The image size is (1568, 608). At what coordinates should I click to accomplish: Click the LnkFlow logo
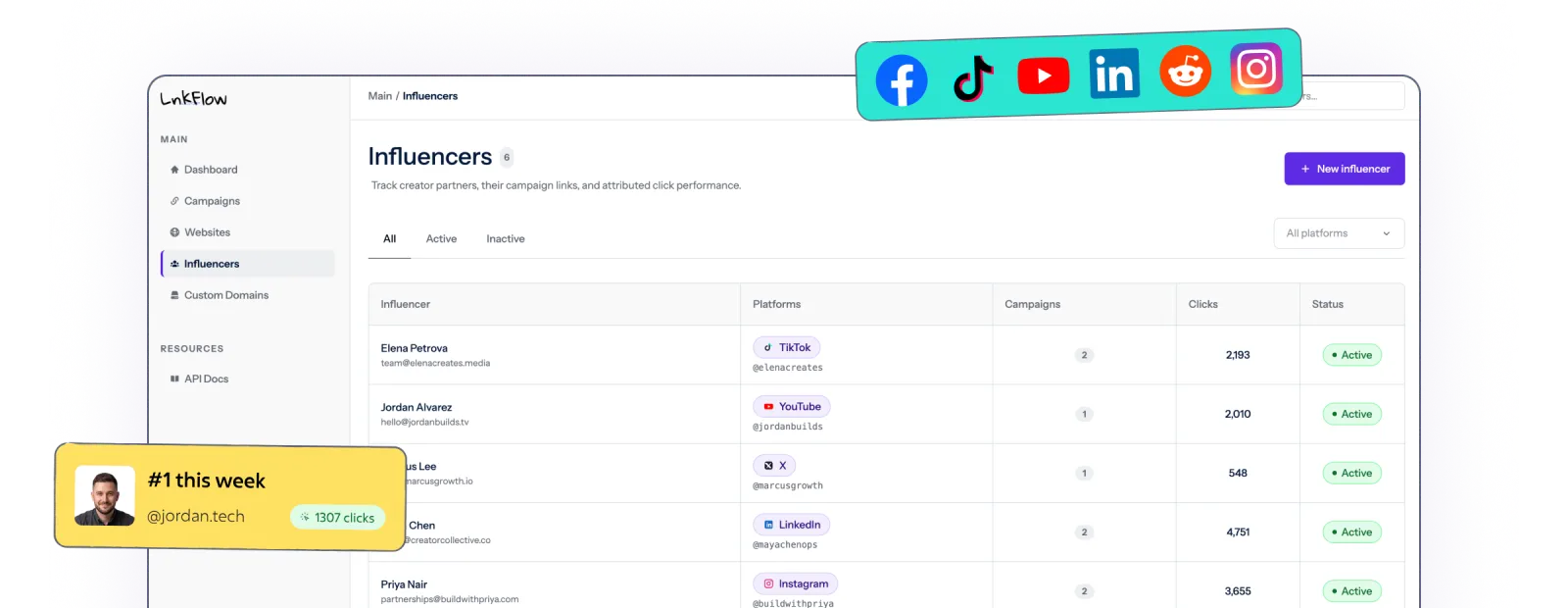point(193,98)
